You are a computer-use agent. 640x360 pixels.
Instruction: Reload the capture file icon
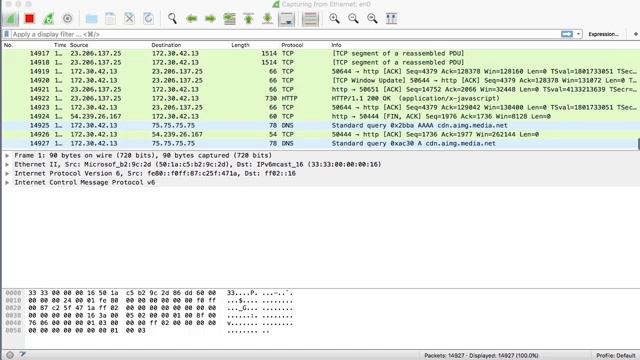click(149, 18)
